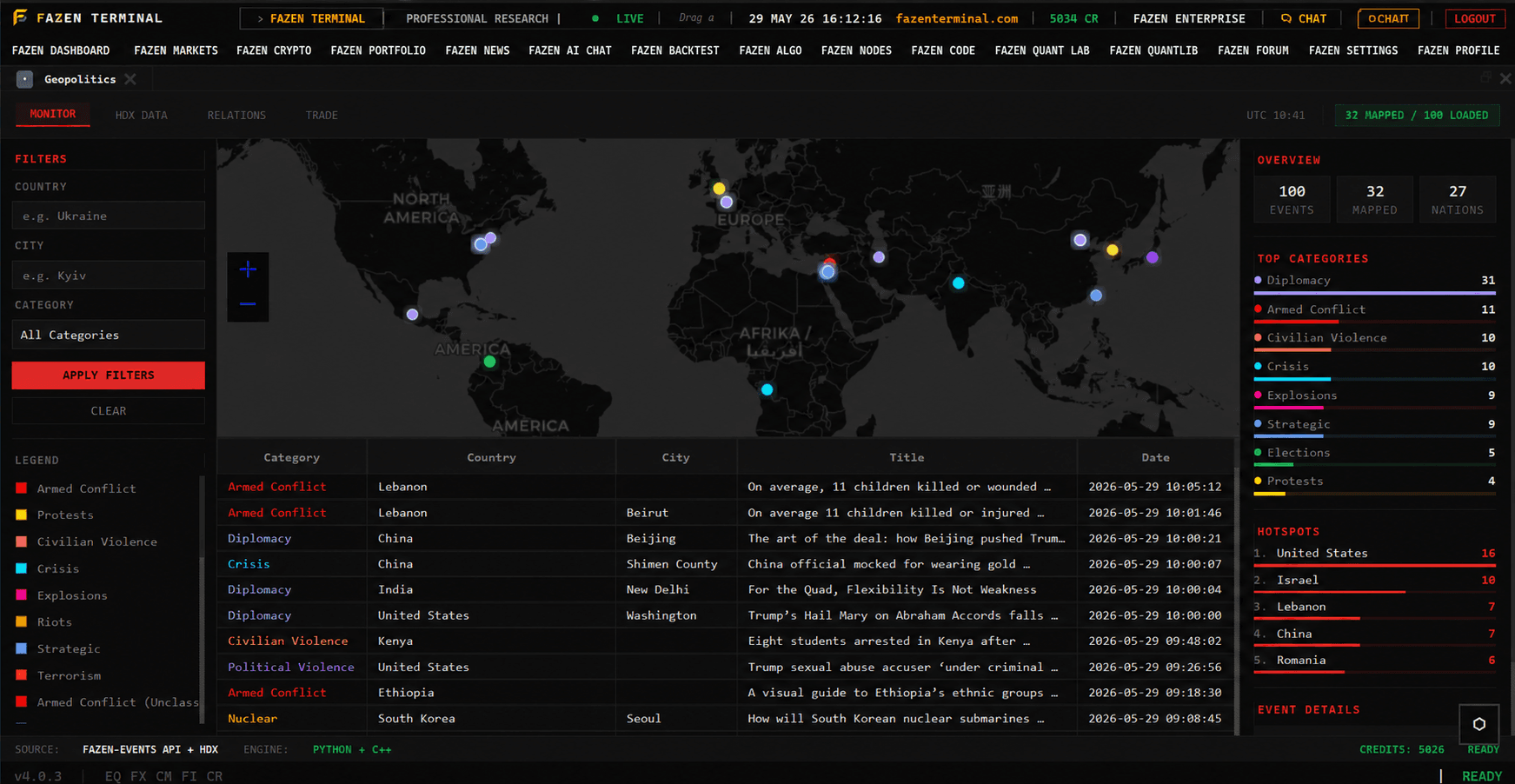Click the Fazen Terminal logo icon

(x=20, y=17)
